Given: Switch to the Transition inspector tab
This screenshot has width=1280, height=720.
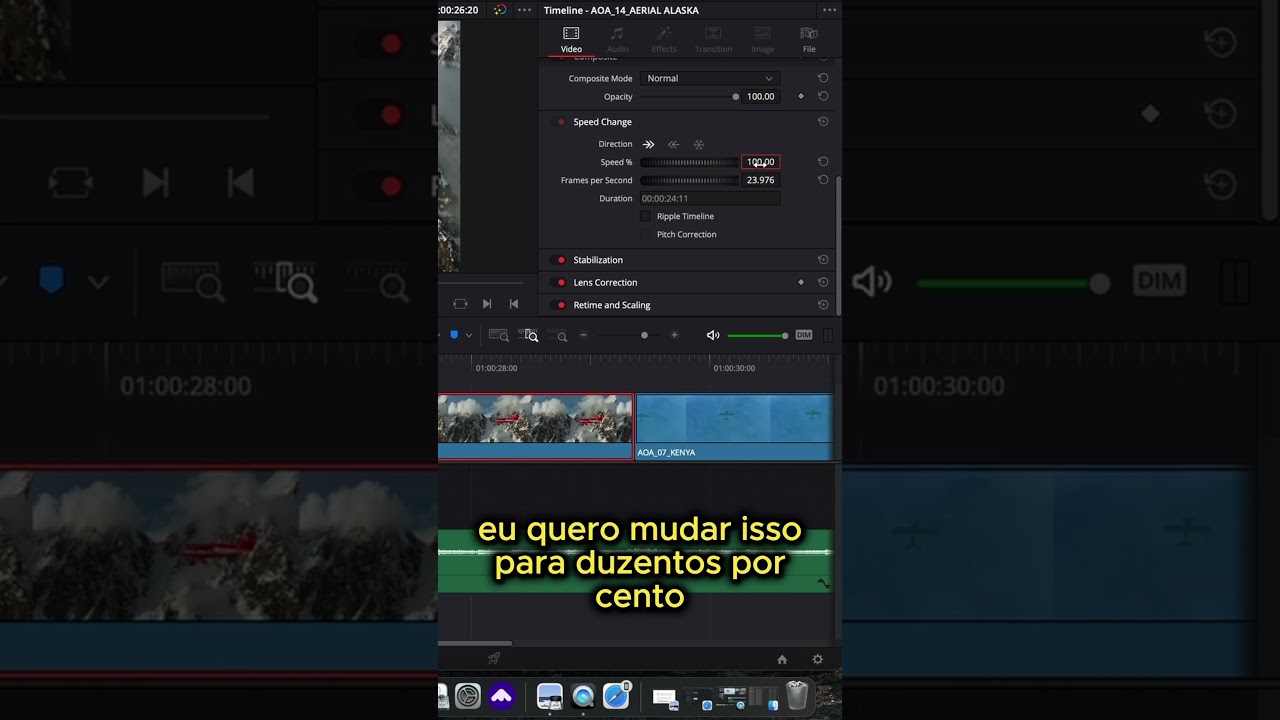Looking at the screenshot, I should pos(713,40).
